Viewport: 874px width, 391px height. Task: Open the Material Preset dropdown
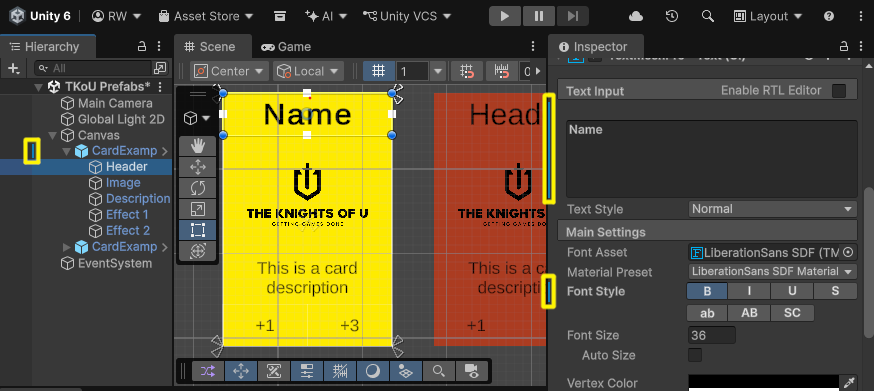tap(772, 272)
